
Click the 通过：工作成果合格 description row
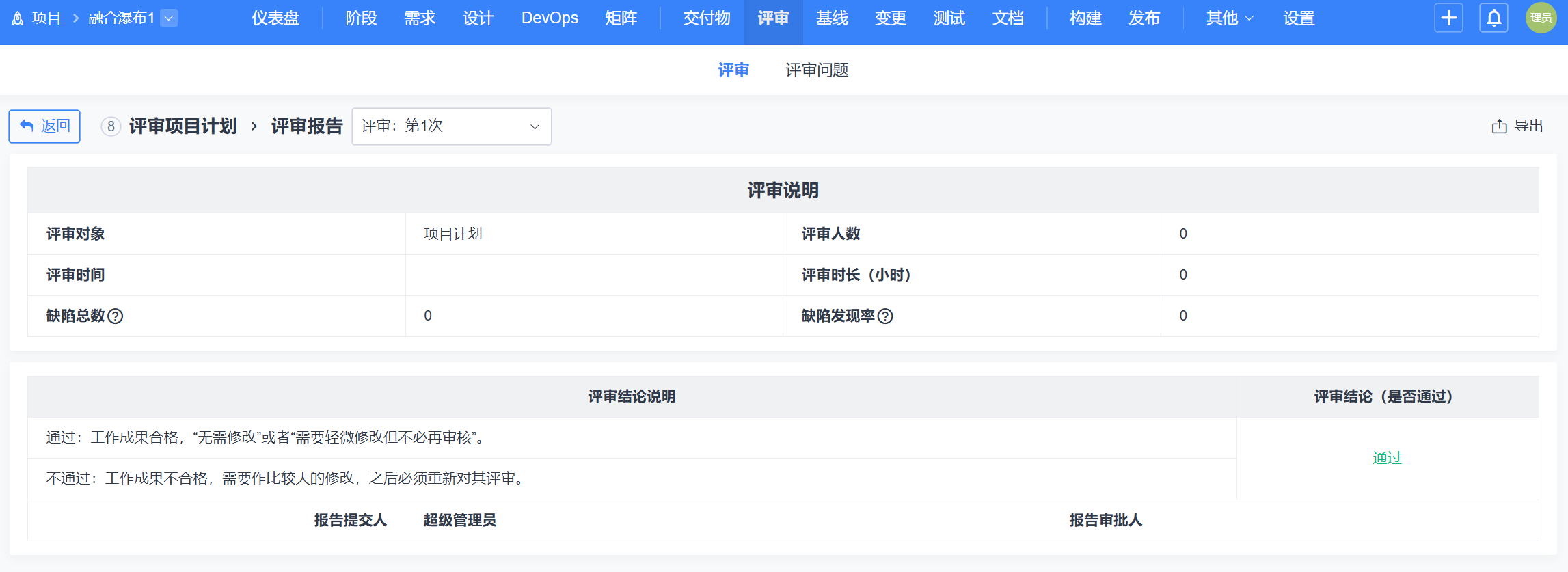[632, 437]
